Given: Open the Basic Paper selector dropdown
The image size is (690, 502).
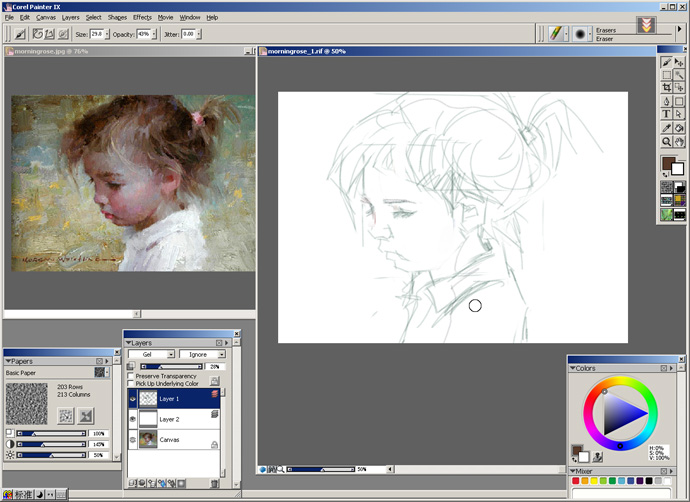Looking at the screenshot, I should (107, 373).
